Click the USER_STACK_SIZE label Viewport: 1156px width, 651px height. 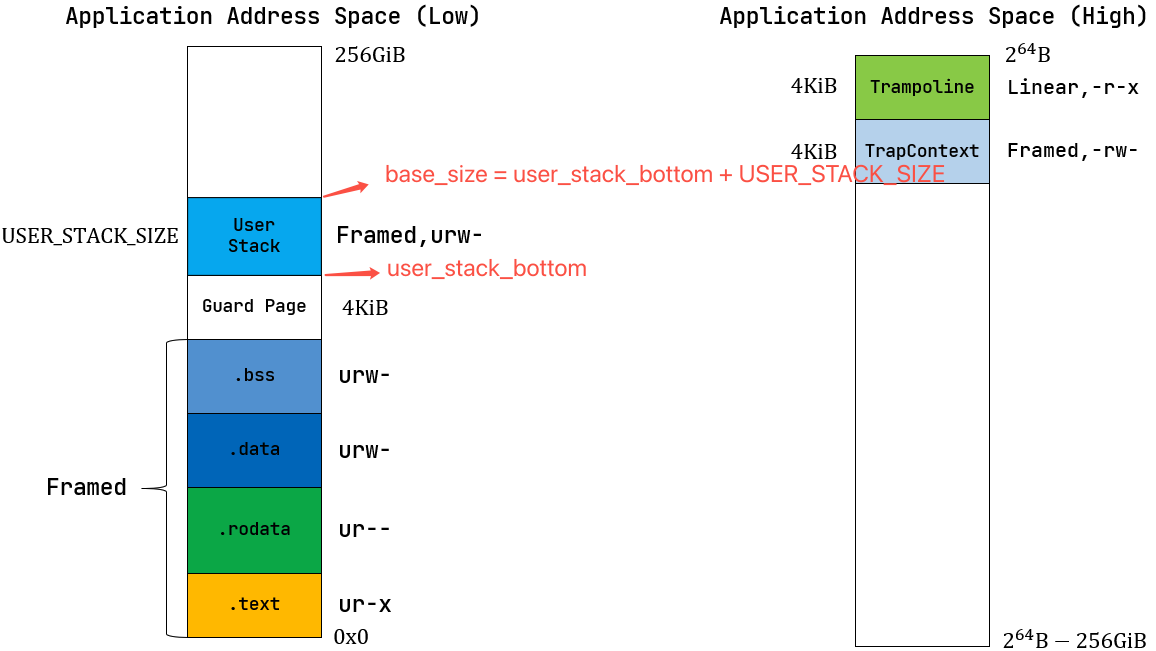tap(91, 236)
